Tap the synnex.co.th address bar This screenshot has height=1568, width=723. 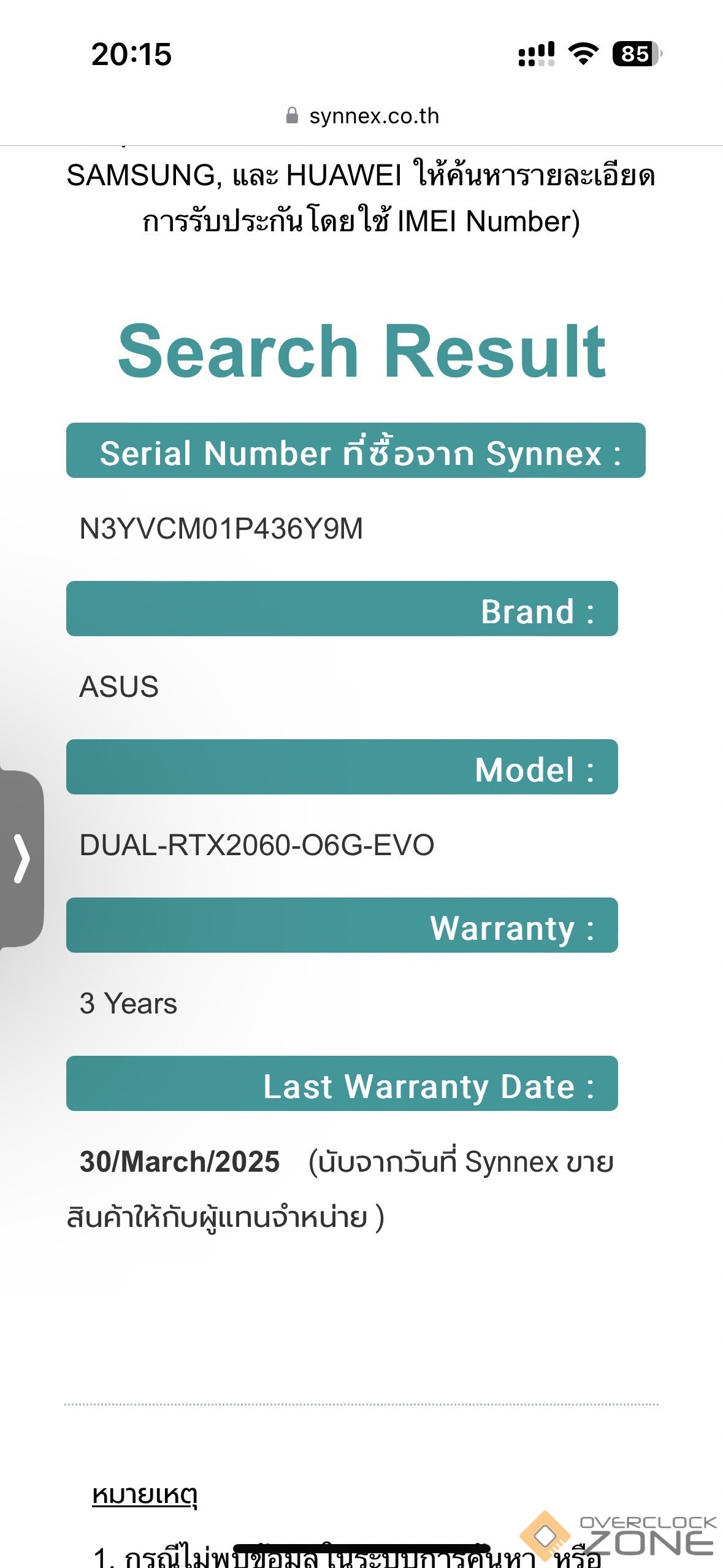[x=373, y=116]
